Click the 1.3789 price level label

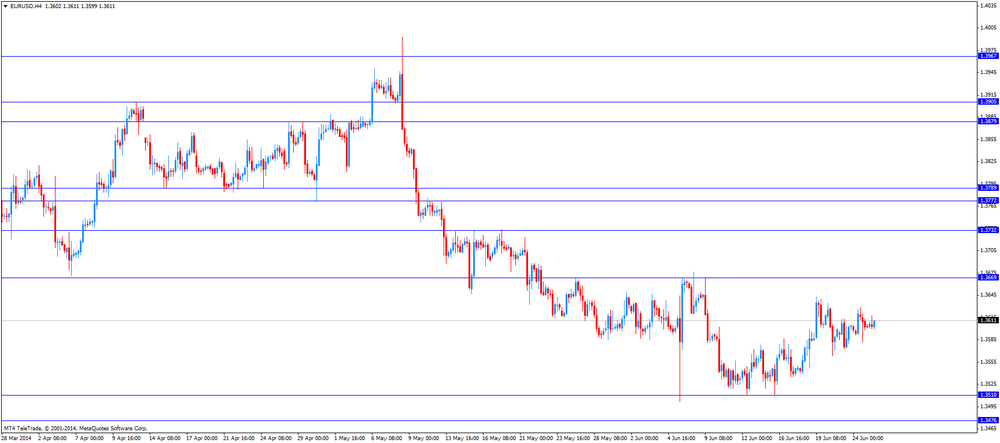click(987, 188)
